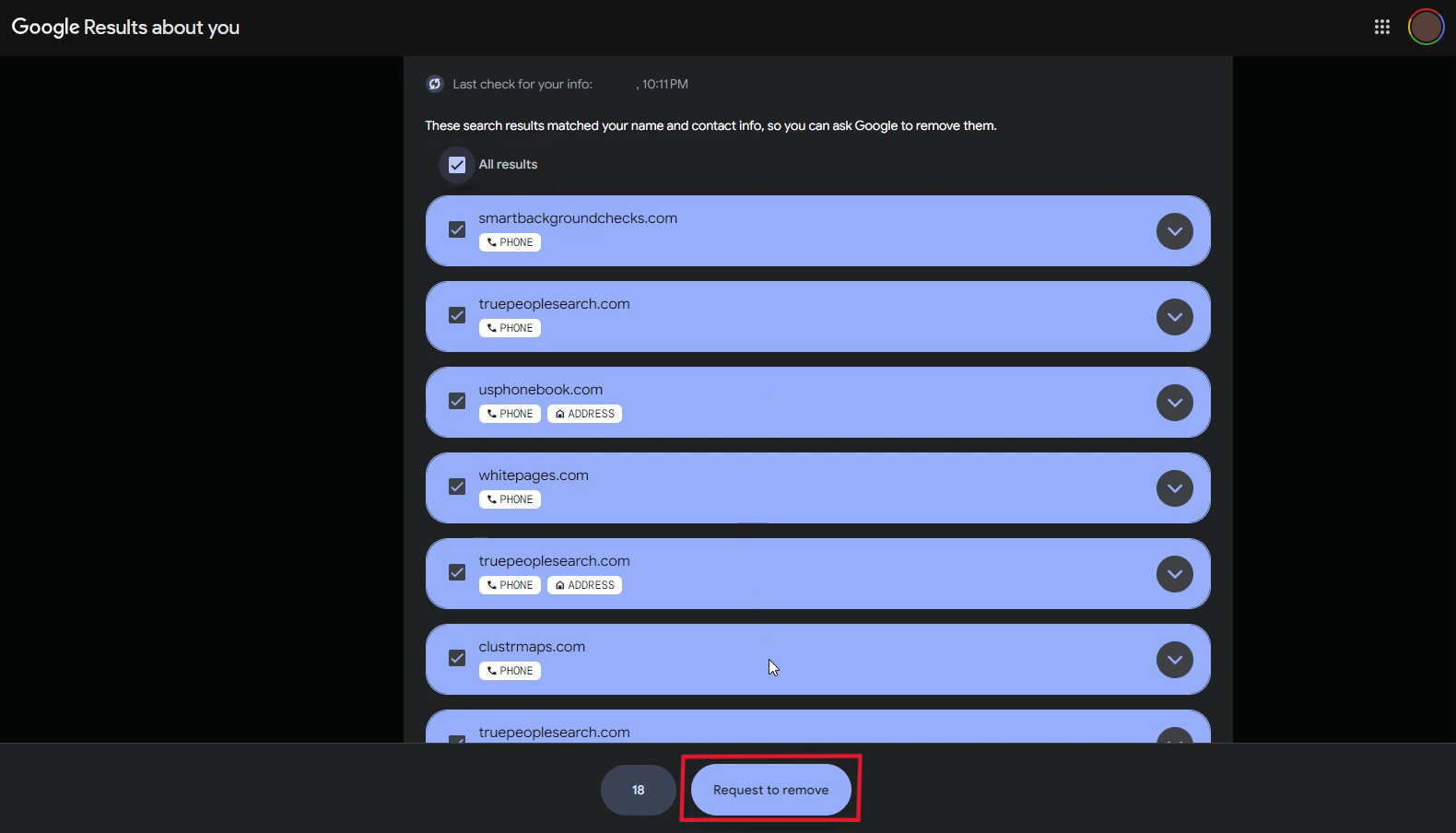Click the PHONE tag under whitepages.com

(510, 499)
